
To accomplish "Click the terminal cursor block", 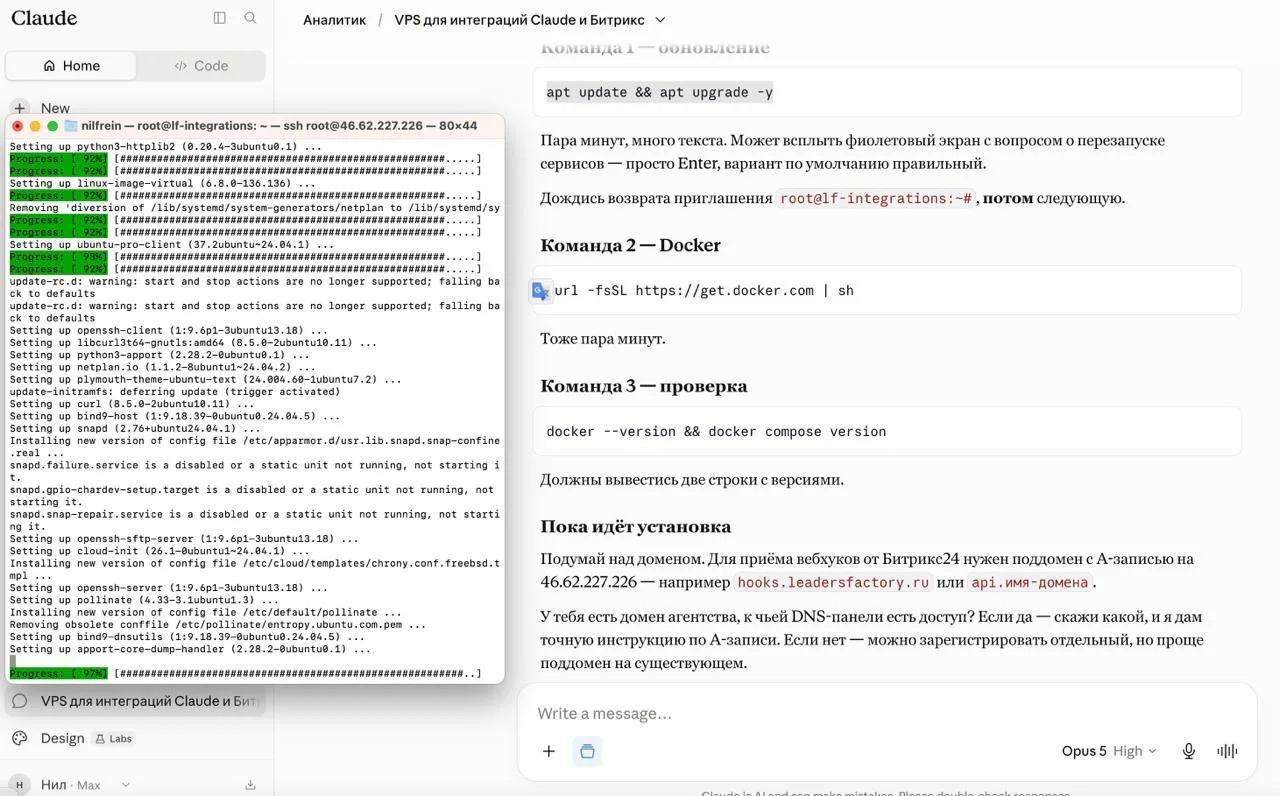I will pyautogui.click(x=13, y=661).
